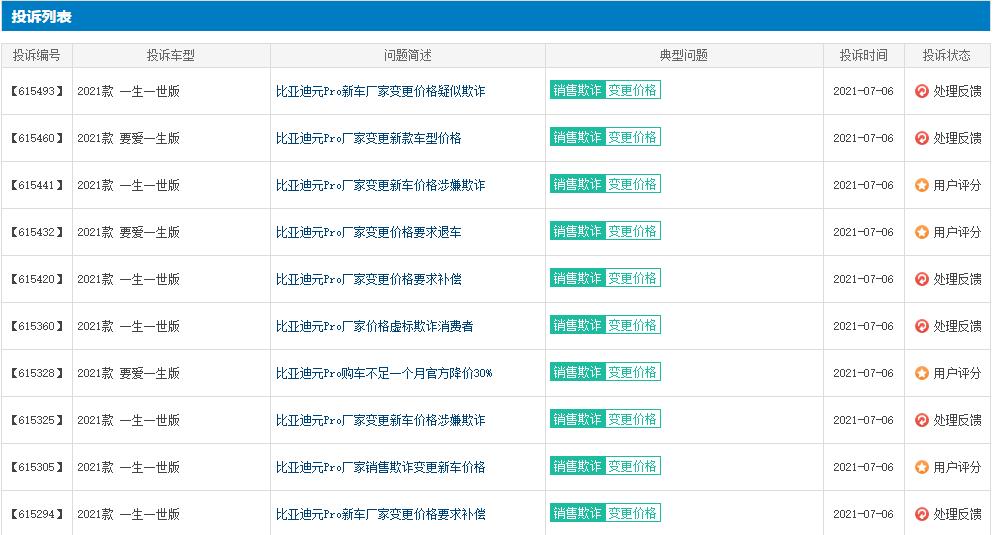Screen dimensions: 993x535
Task: Open complaint 比亚迪元Pro厂家变更价格要求补偿
Action: [369, 279]
